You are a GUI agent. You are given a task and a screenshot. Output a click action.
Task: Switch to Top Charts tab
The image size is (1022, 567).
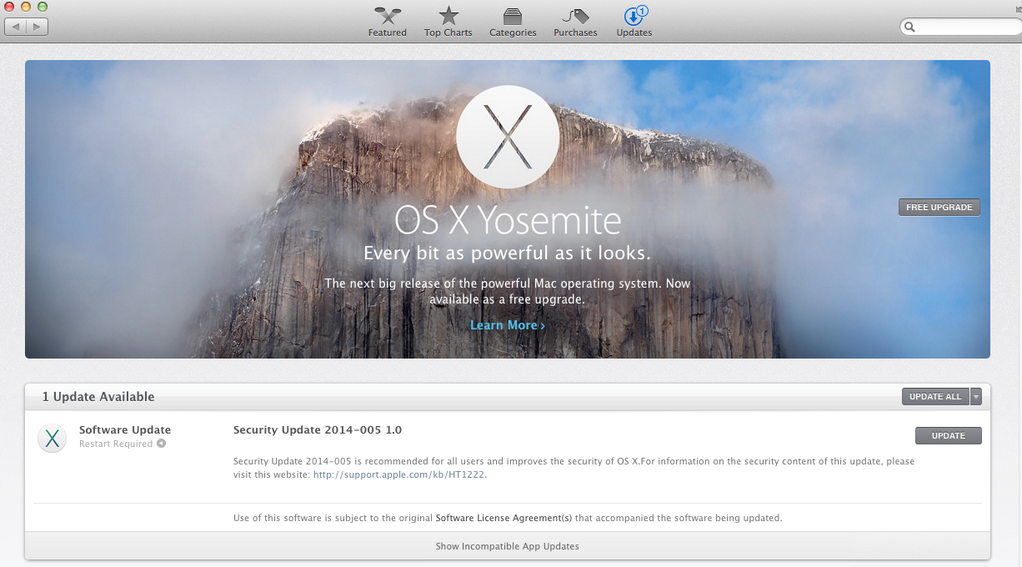pyautogui.click(x=448, y=22)
